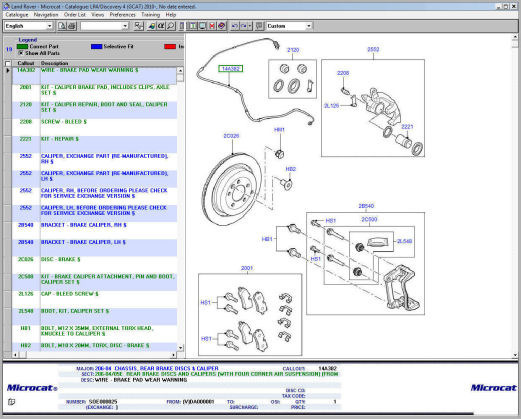Screen dimensions: 521x419
Task: Click the T text-panel layout toolbar icon
Action: tap(192, 26)
